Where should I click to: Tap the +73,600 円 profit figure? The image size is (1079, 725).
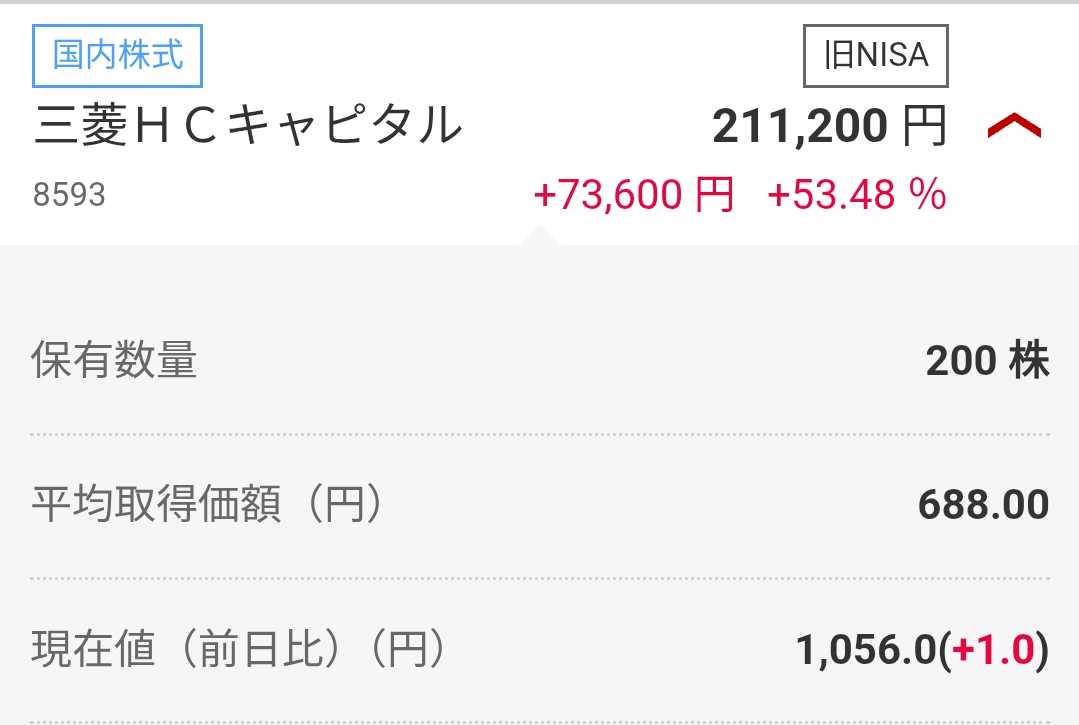click(x=633, y=195)
